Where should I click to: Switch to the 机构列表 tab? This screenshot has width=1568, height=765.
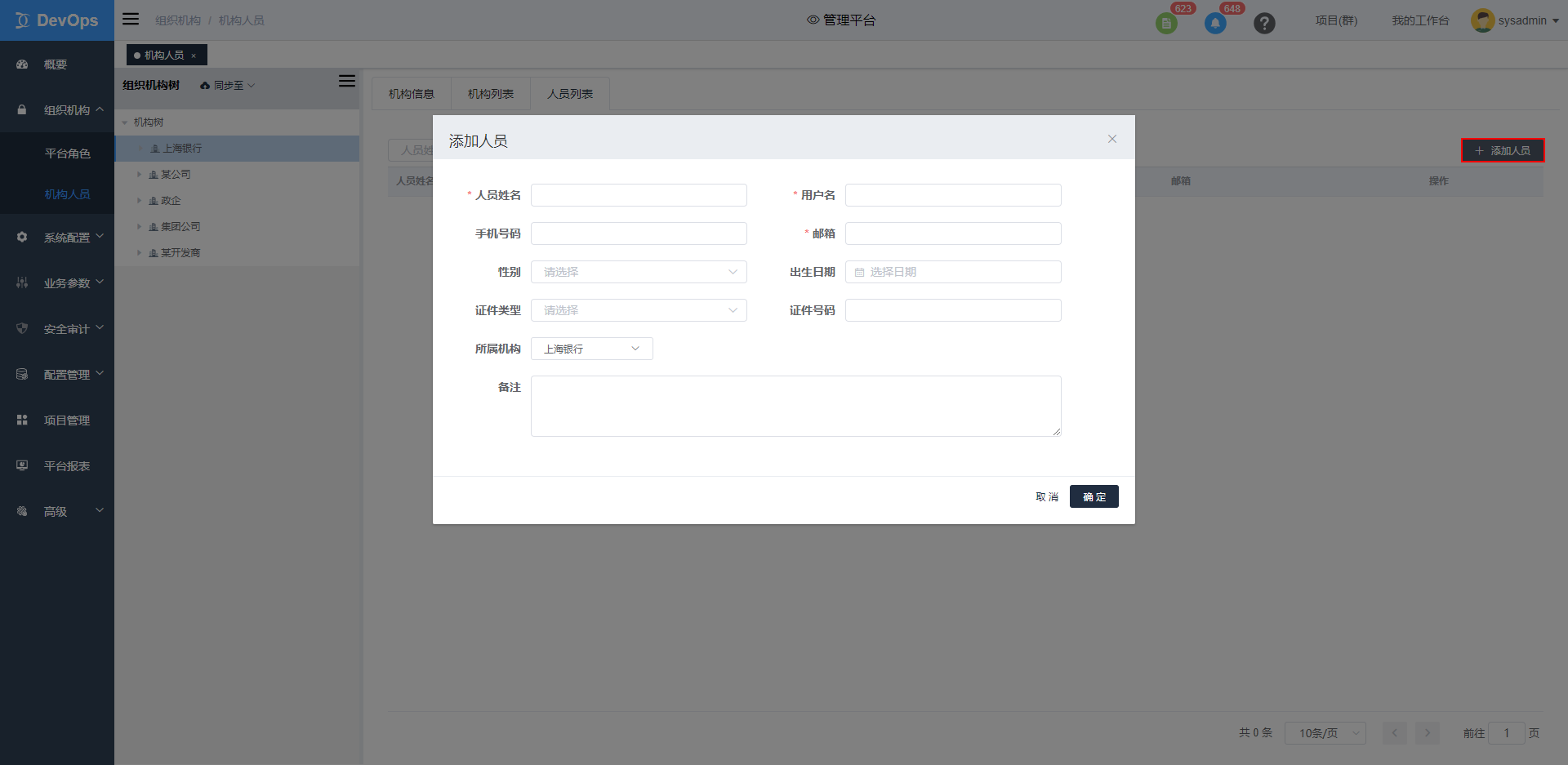pos(491,94)
